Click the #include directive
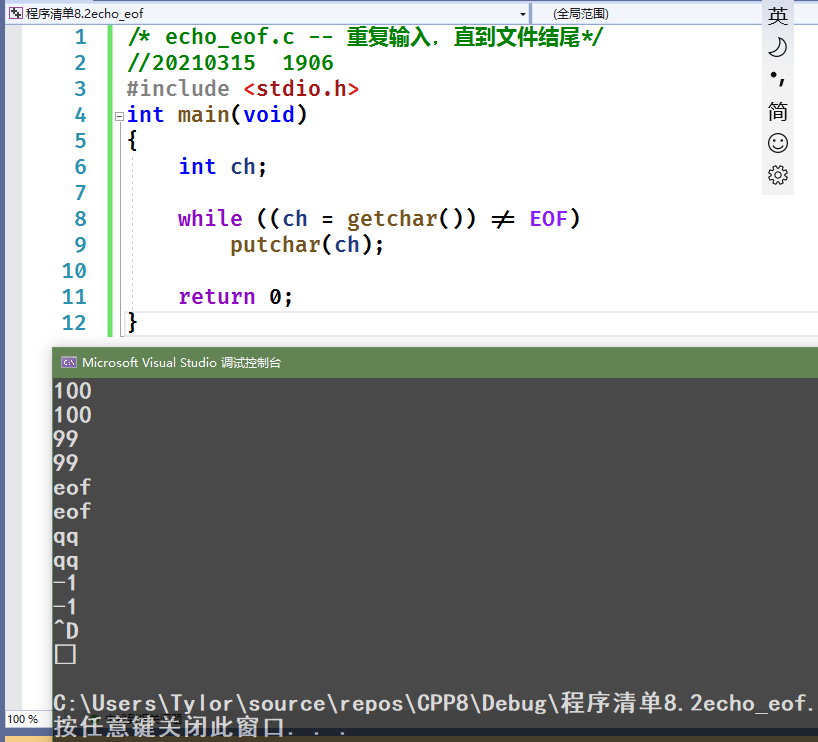 click(178, 89)
